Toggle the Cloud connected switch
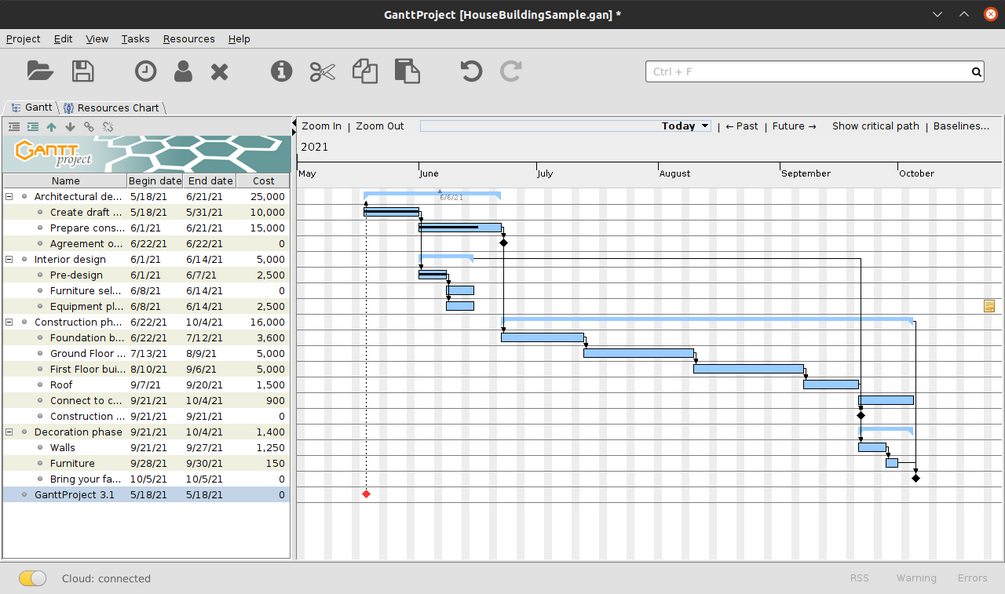The height and width of the screenshot is (594, 1005). pyautogui.click(x=33, y=579)
